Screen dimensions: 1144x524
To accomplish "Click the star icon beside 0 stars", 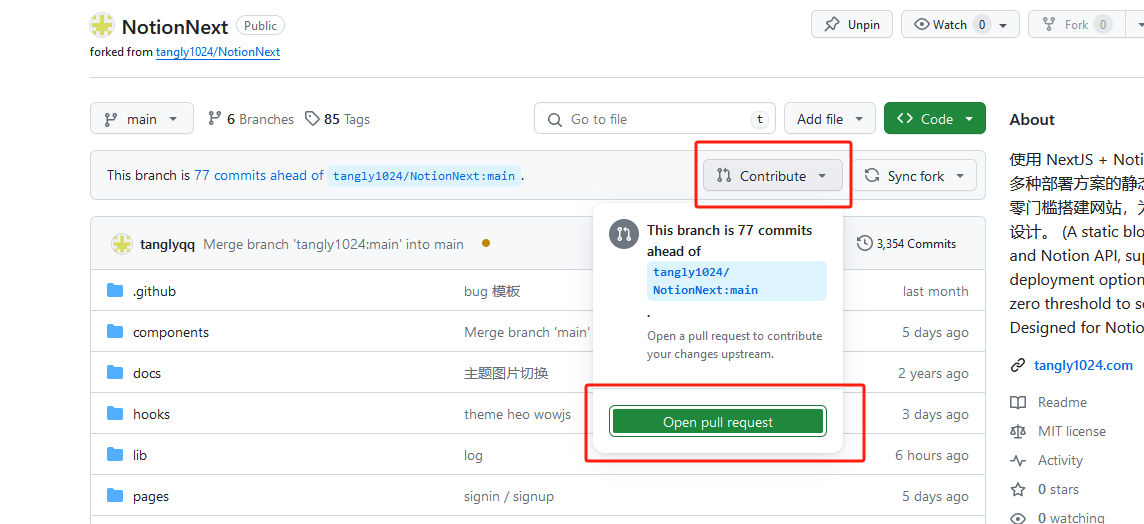I will point(1018,489).
